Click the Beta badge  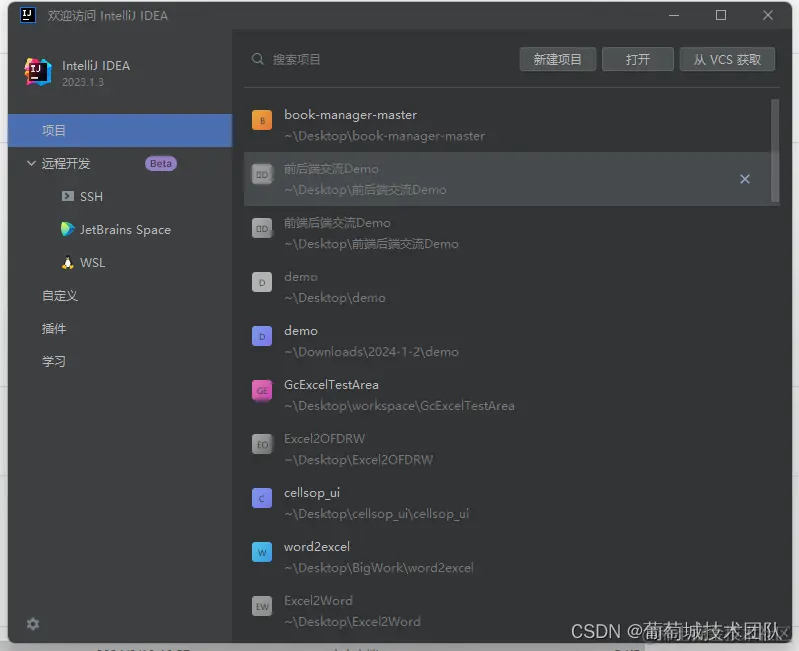pos(161,164)
